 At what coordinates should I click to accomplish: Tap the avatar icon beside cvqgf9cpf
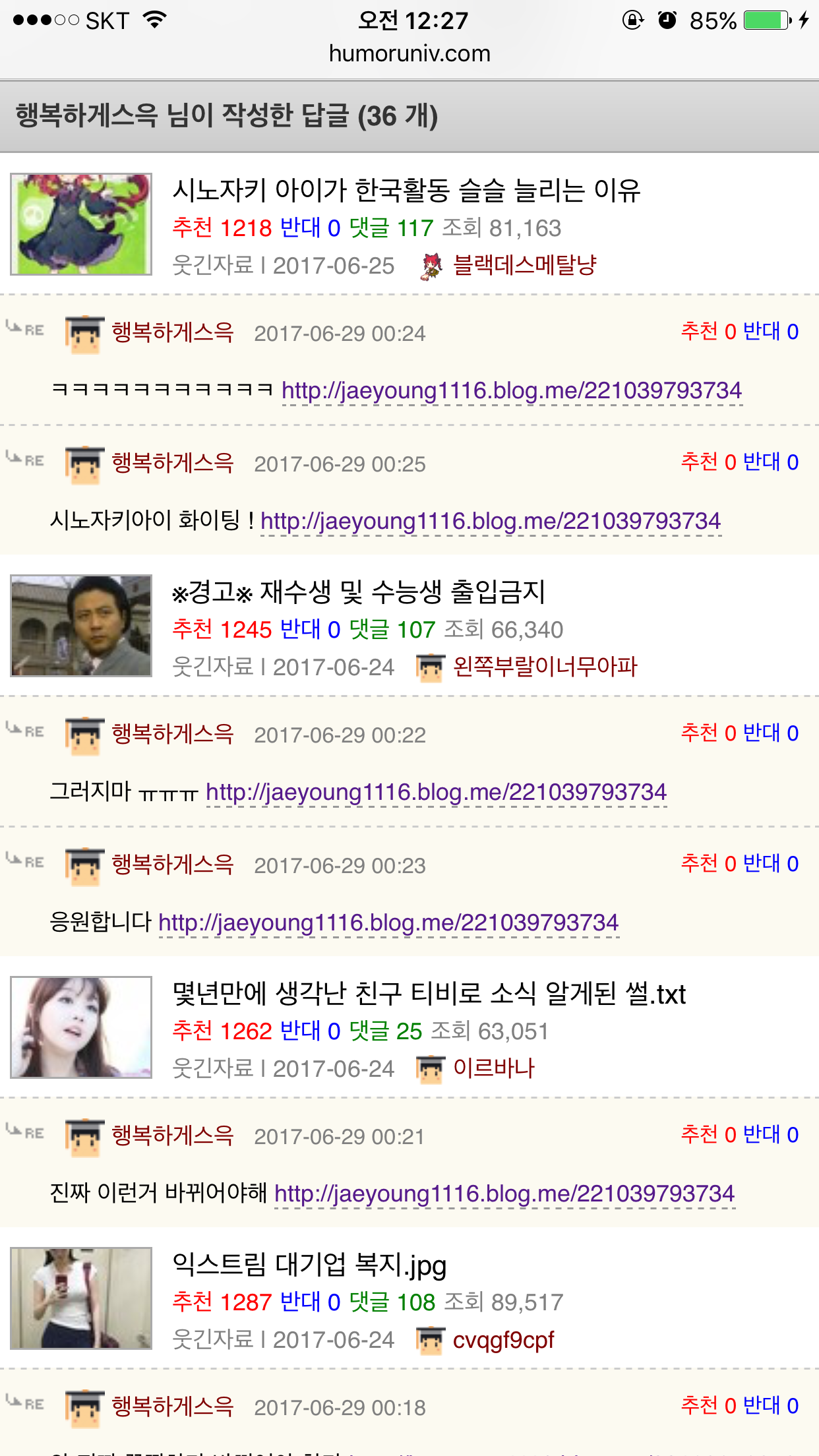(x=430, y=1341)
